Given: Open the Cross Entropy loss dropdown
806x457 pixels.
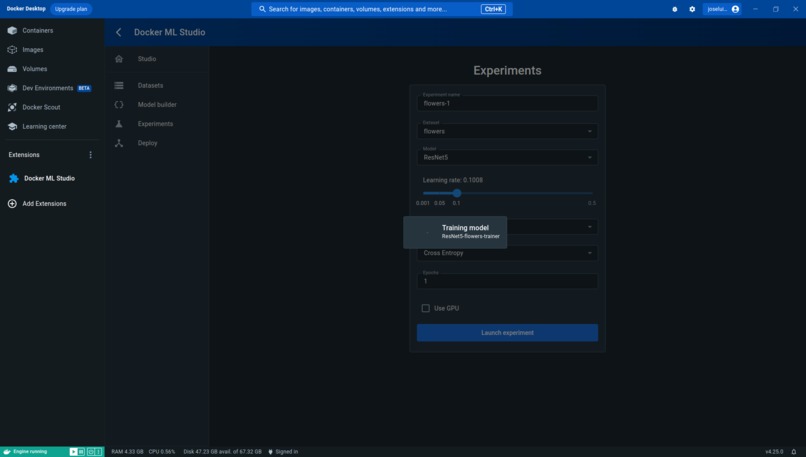Looking at the screenshot, I should [x=507, y=253].
